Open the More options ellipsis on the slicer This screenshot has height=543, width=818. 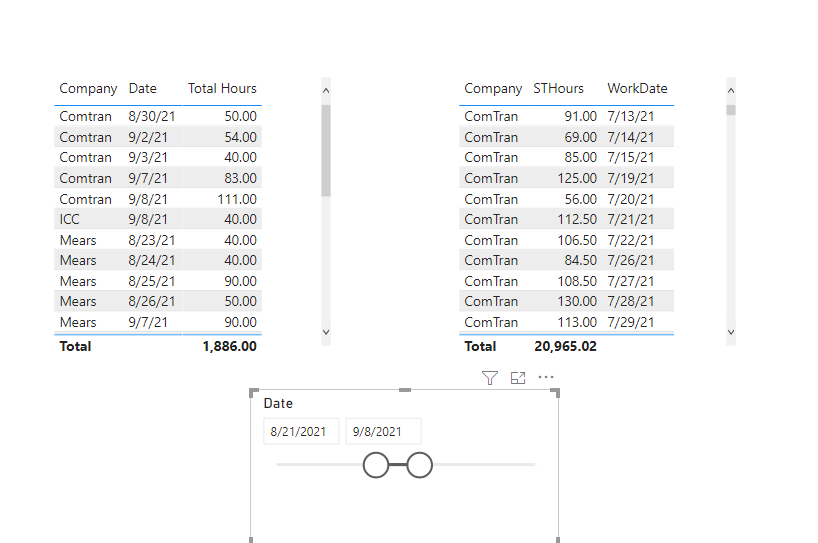(546, 377)
